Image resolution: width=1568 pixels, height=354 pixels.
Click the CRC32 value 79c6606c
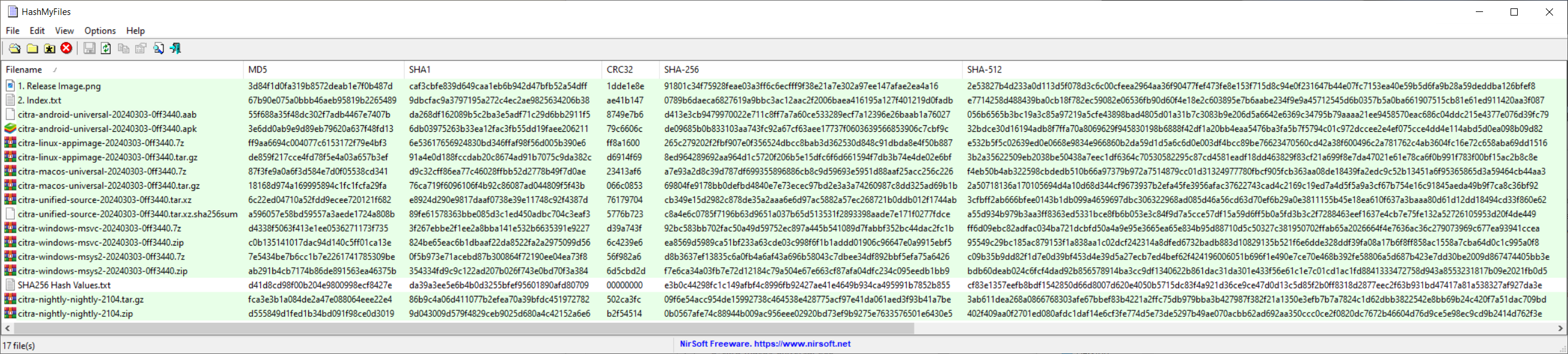coord(625,129)
